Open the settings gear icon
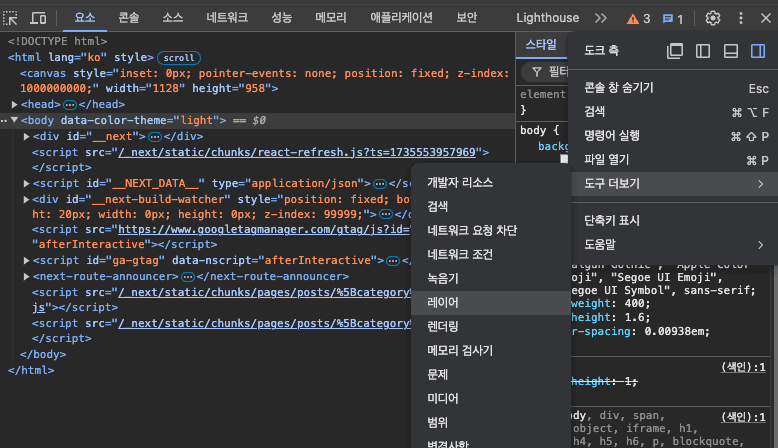The height and width of the screenshot is (448, 778). click(713, 18)
